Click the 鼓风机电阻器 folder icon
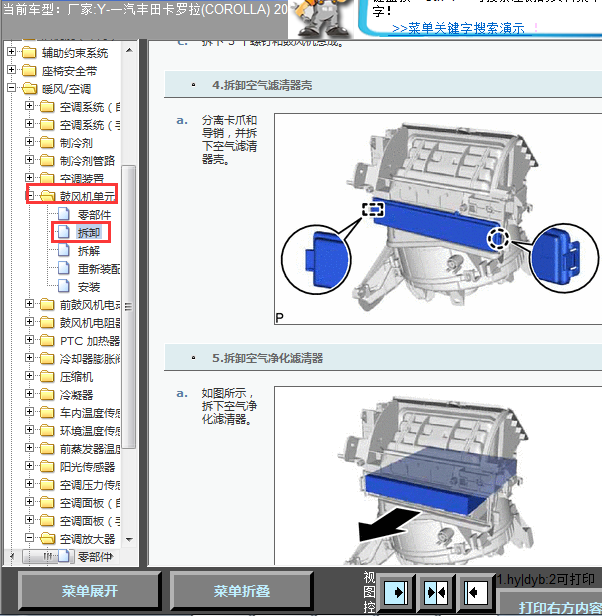 (x=47, y=323)
